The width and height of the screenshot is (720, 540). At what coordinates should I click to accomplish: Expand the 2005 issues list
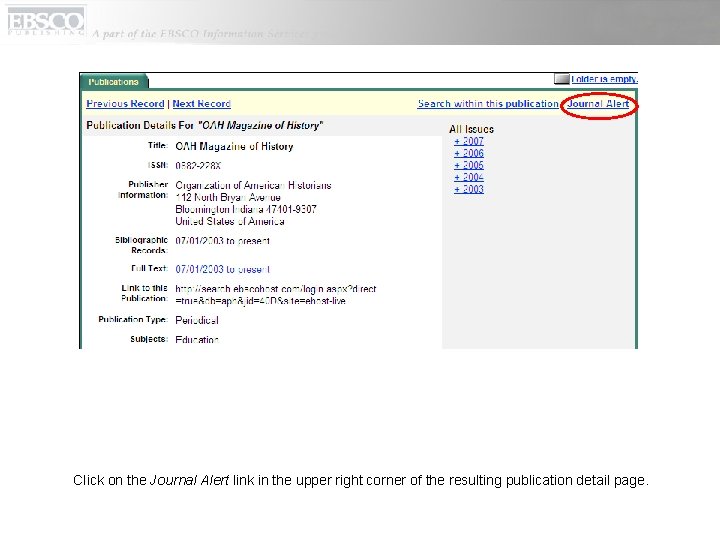469,165
